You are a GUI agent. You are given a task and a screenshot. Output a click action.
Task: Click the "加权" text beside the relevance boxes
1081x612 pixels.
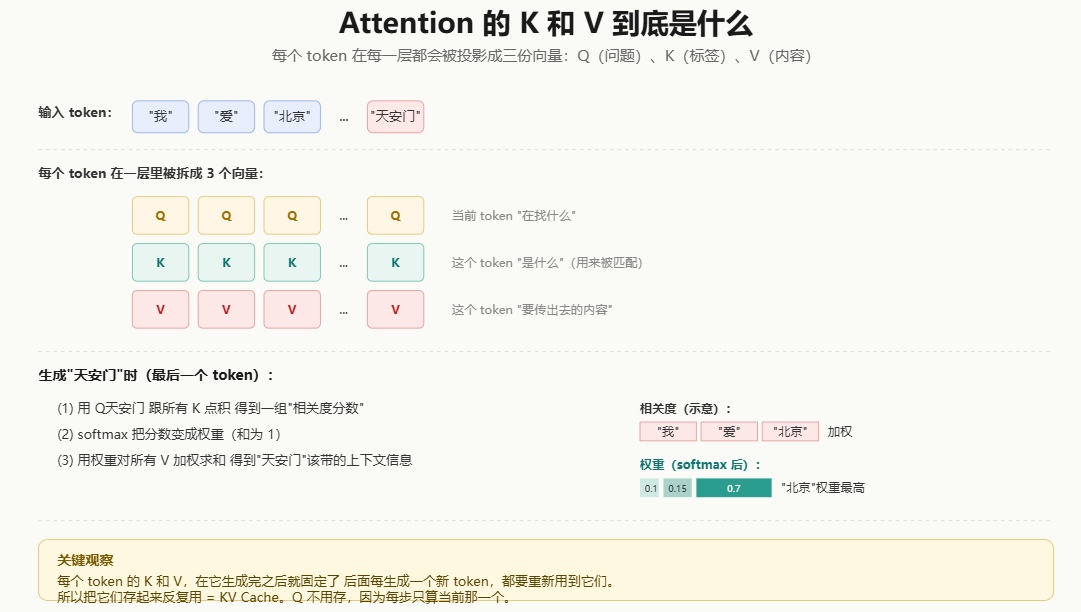(x=840, y=431)
